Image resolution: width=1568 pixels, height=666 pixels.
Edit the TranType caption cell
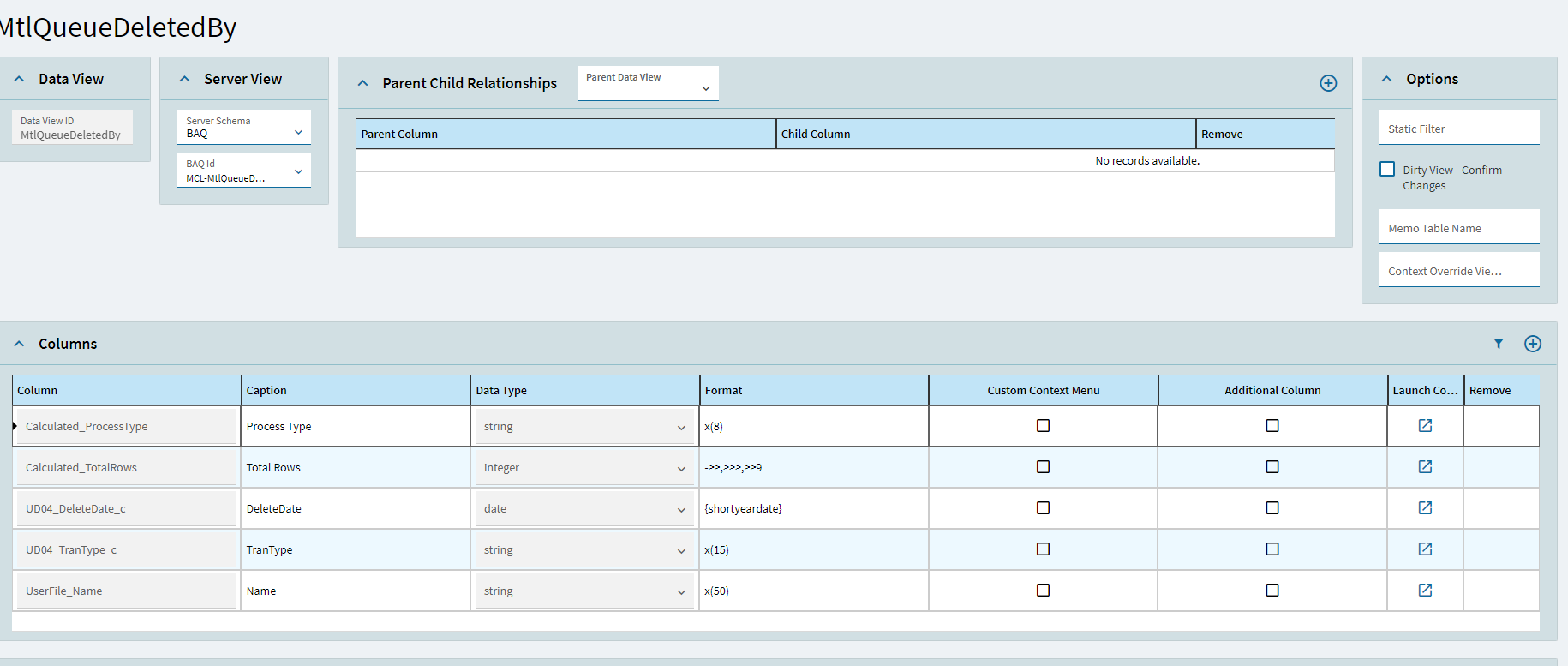tap(356, 549)
